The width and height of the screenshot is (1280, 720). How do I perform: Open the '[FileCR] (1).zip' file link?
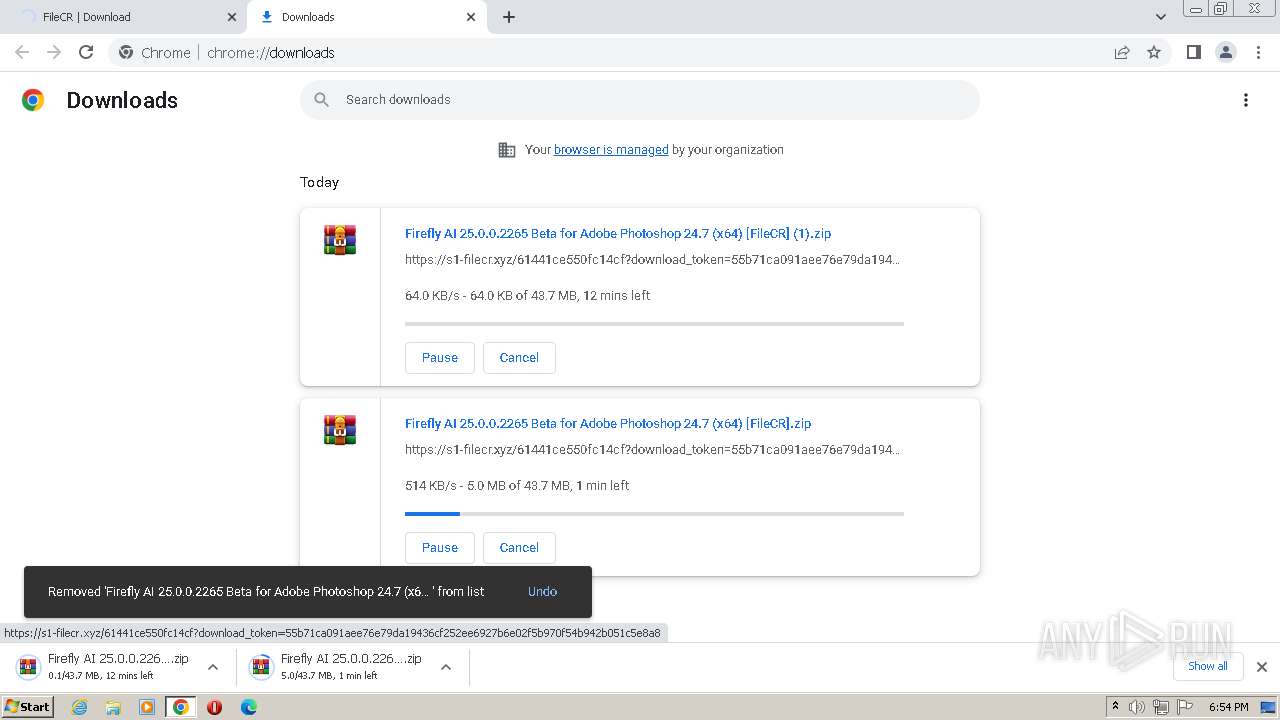(618, 233)
